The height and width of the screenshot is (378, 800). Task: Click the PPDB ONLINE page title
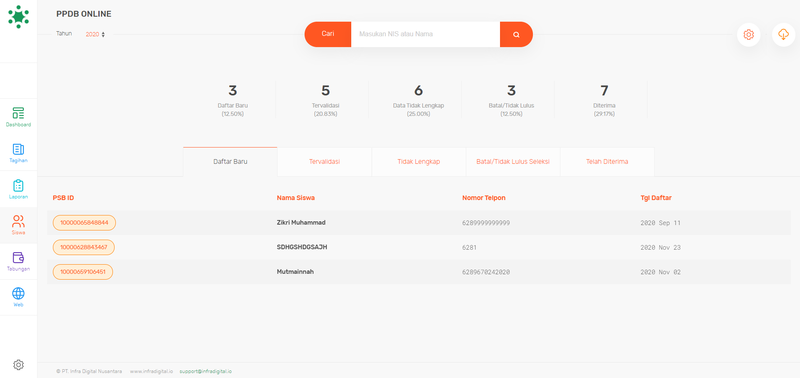84,14
